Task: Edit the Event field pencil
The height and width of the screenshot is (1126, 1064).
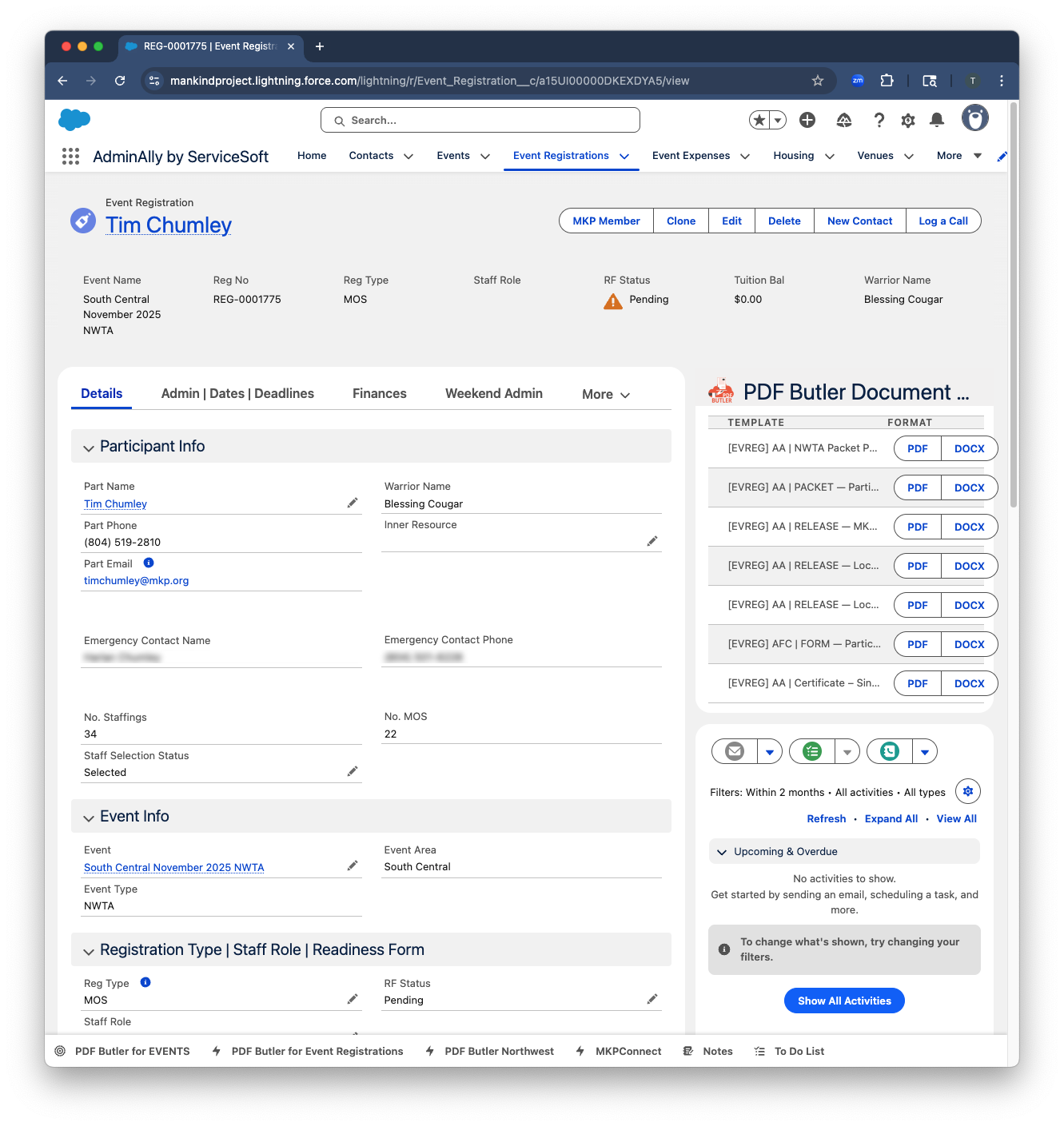Action: 353,865
